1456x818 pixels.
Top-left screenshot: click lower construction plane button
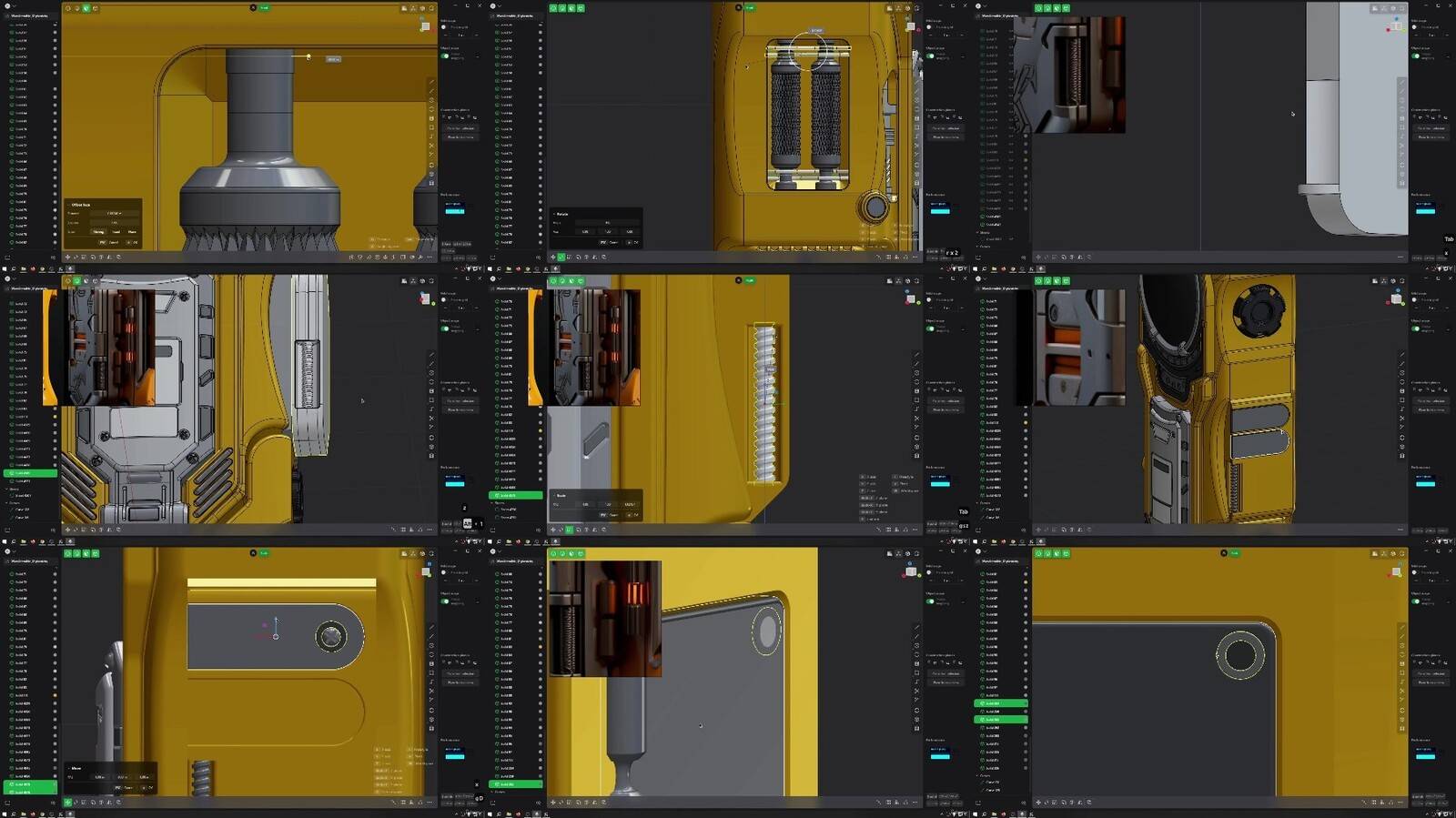tap(460, 136)
